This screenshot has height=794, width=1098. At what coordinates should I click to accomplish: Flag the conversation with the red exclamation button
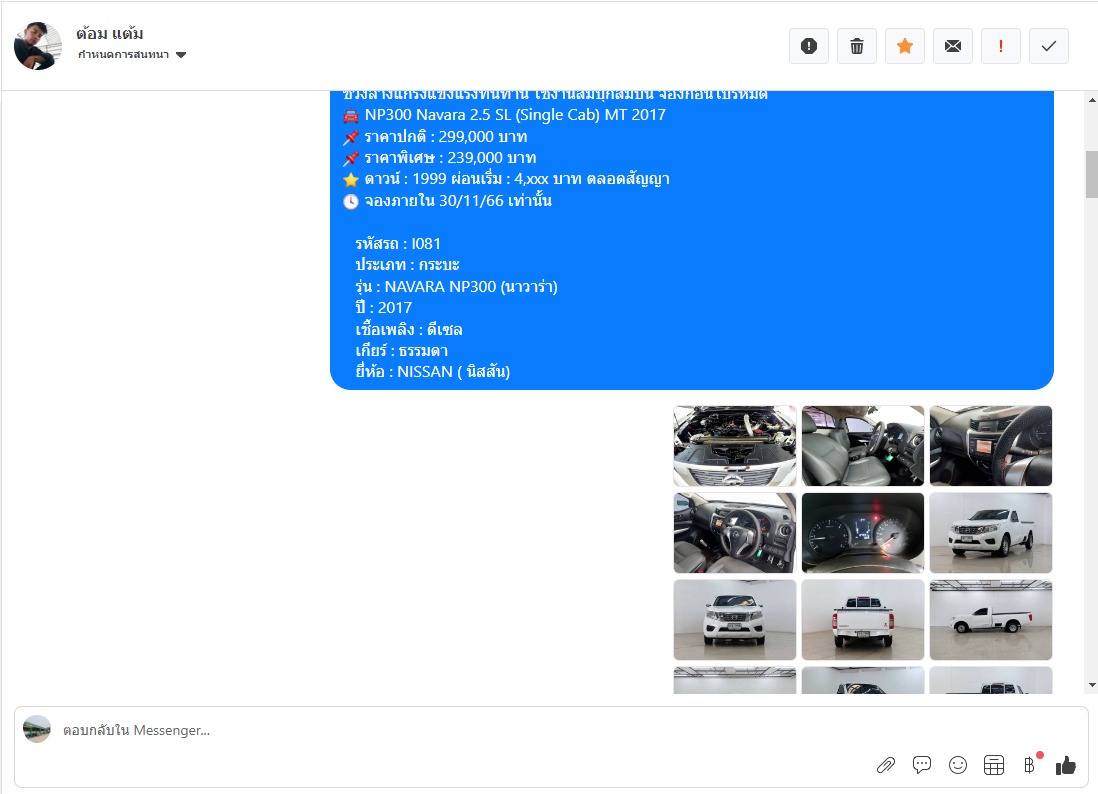(x=1001, y=46)
